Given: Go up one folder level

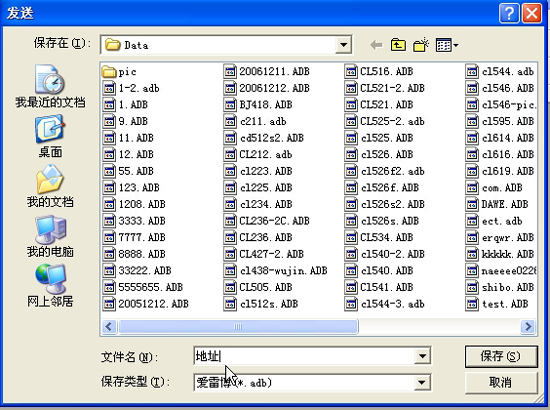Looking at the screenshot, I should click(x=398, y=45).
